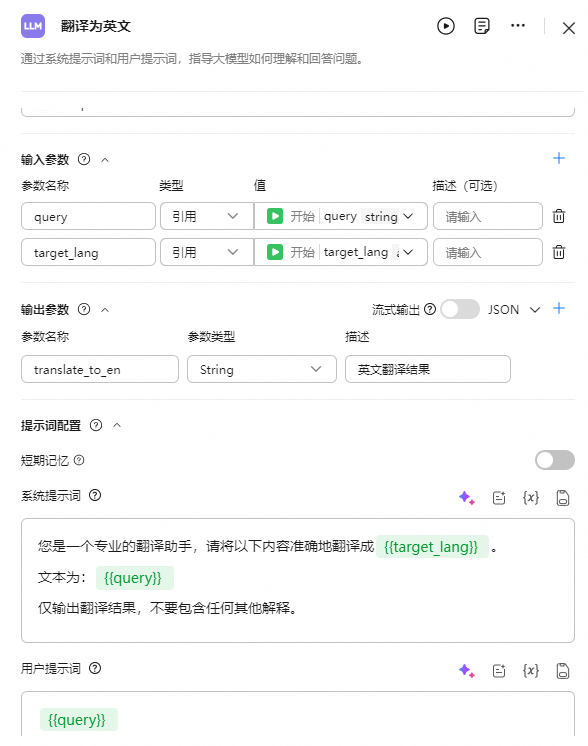Click save prompt icon for 用户提示词
This screenshot has height=746, width=588.
563,671
